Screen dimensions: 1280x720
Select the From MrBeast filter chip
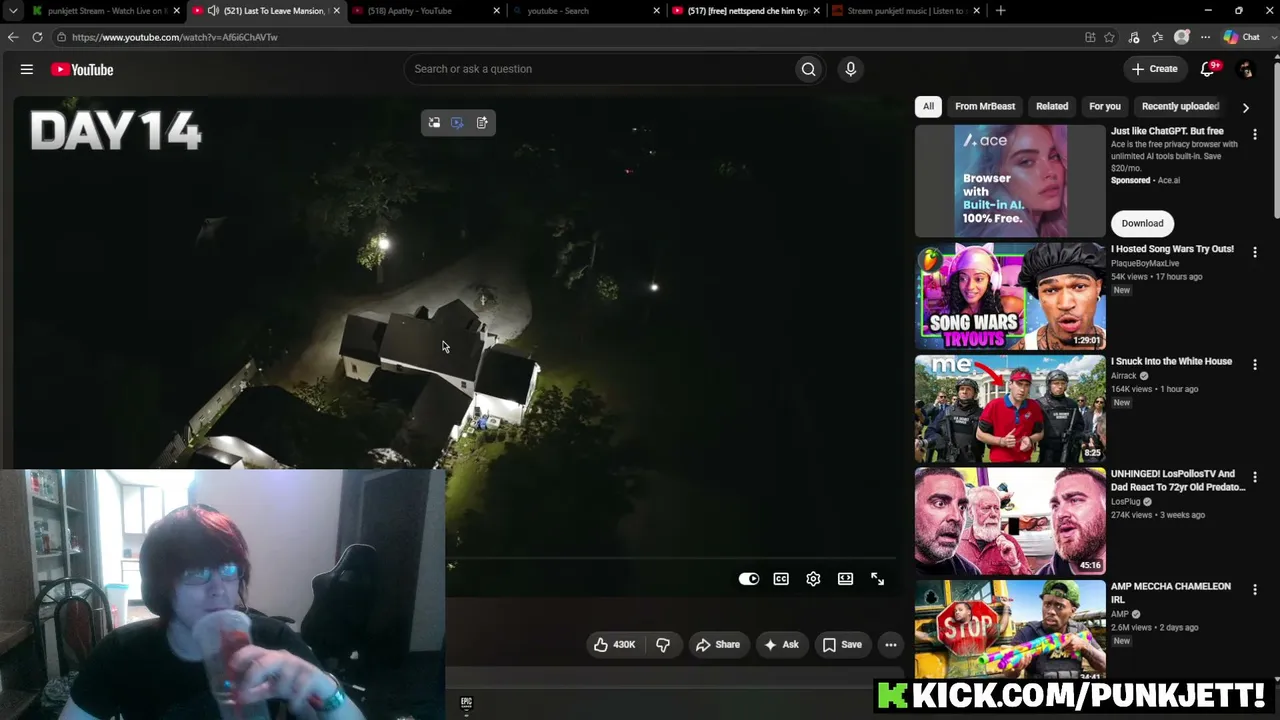click(985, 106)
